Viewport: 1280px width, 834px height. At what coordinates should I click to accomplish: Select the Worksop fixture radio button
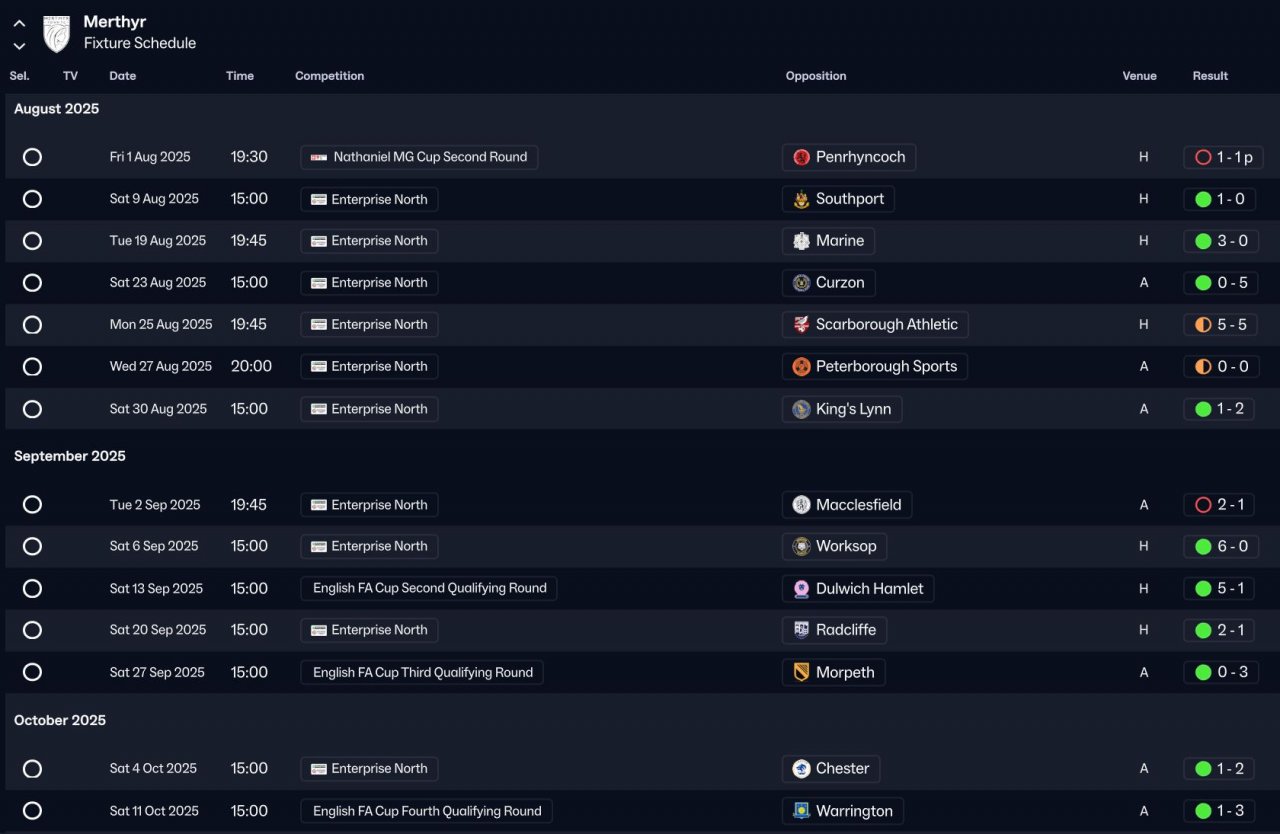coord(32,547)
